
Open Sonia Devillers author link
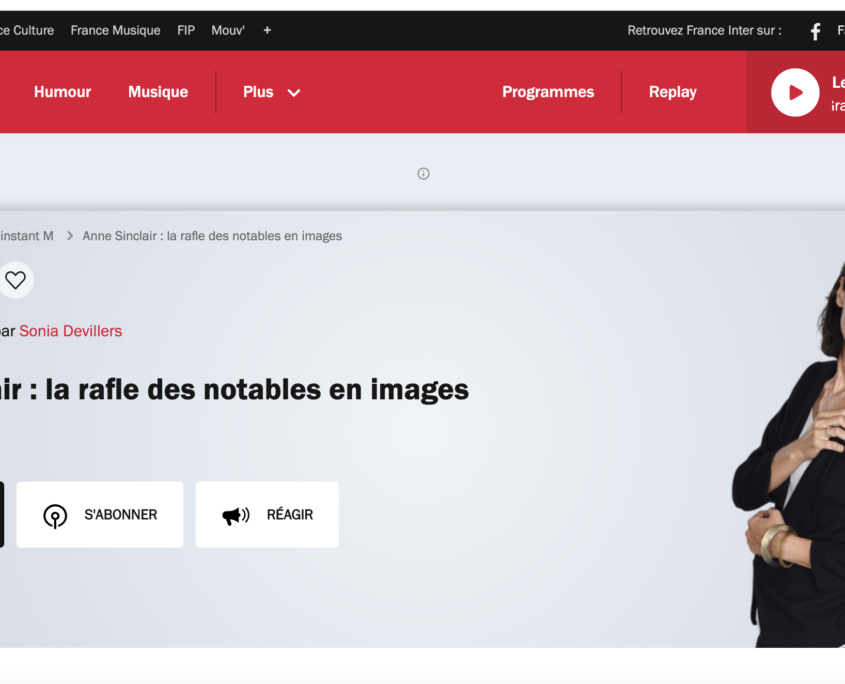71,331
